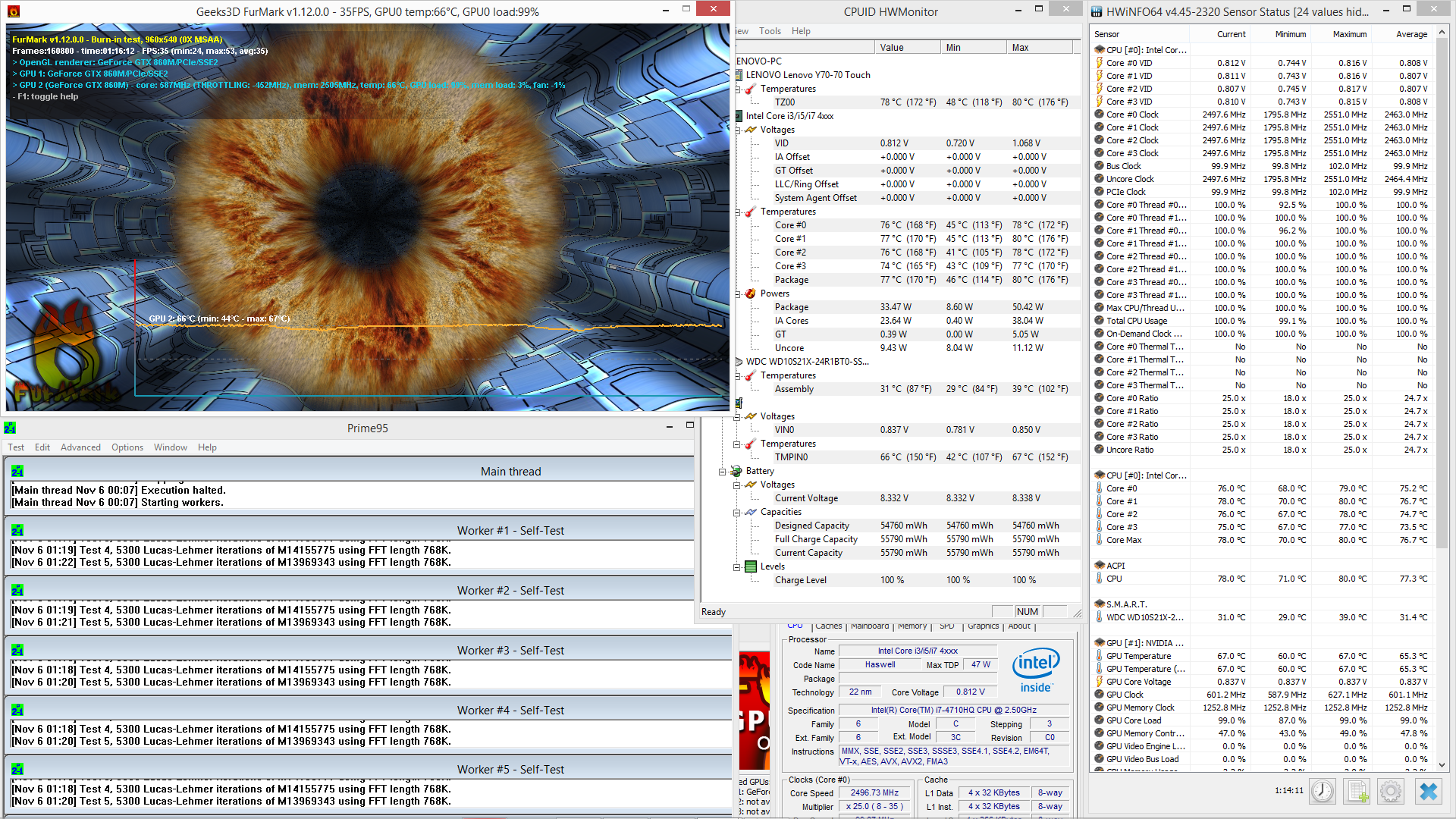This screenshot has height=819, width=1456.
Task: Click Worker #3 Self-Test window icon
Action: point(17,650)
